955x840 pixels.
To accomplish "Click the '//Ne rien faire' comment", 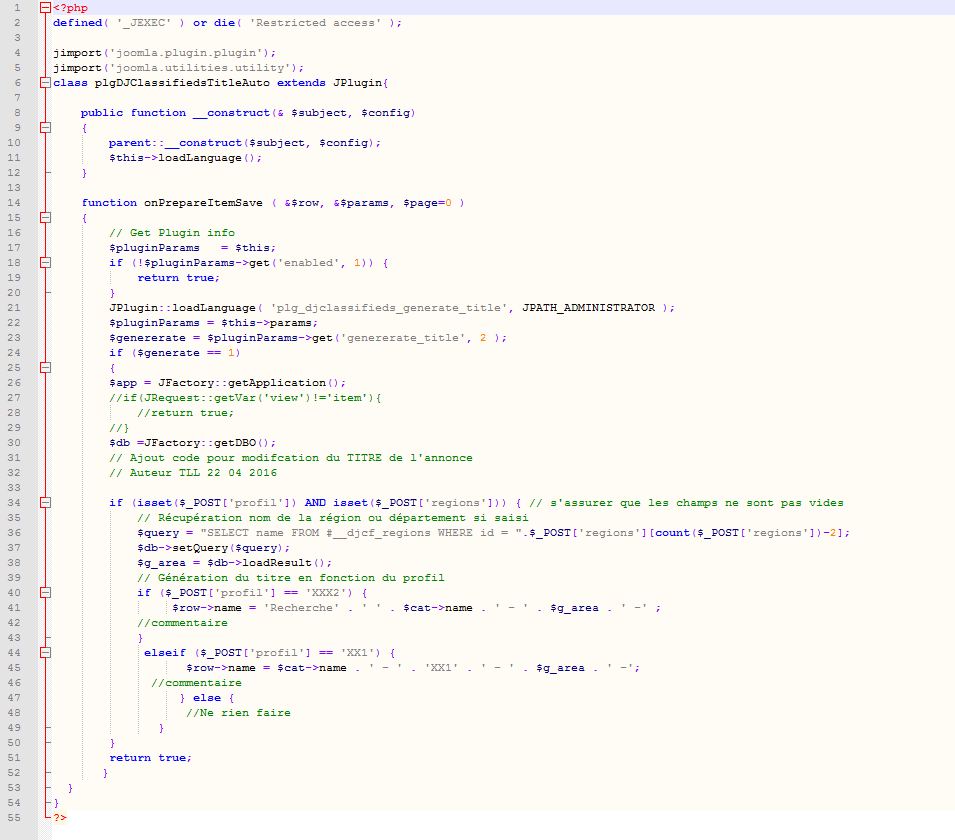I will [238, 713].
